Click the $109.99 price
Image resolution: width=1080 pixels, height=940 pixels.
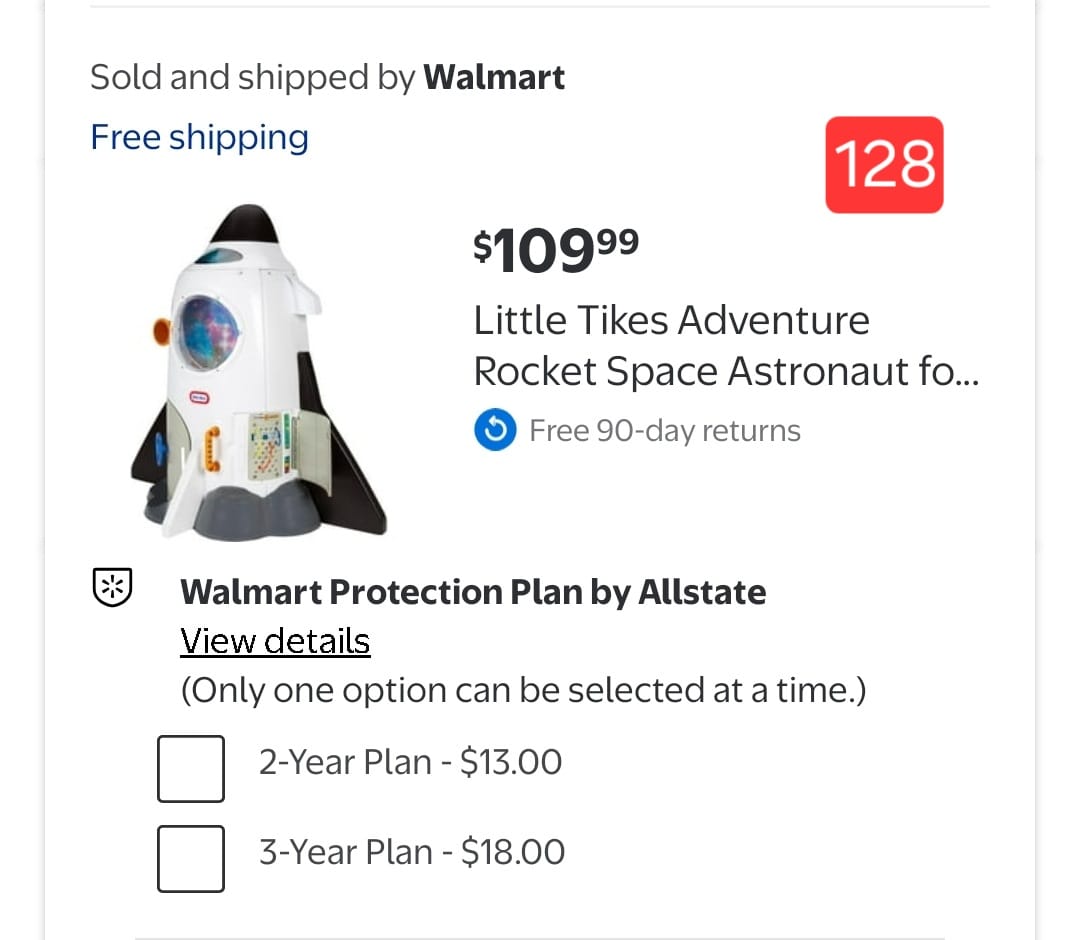[x=555, y=249]
